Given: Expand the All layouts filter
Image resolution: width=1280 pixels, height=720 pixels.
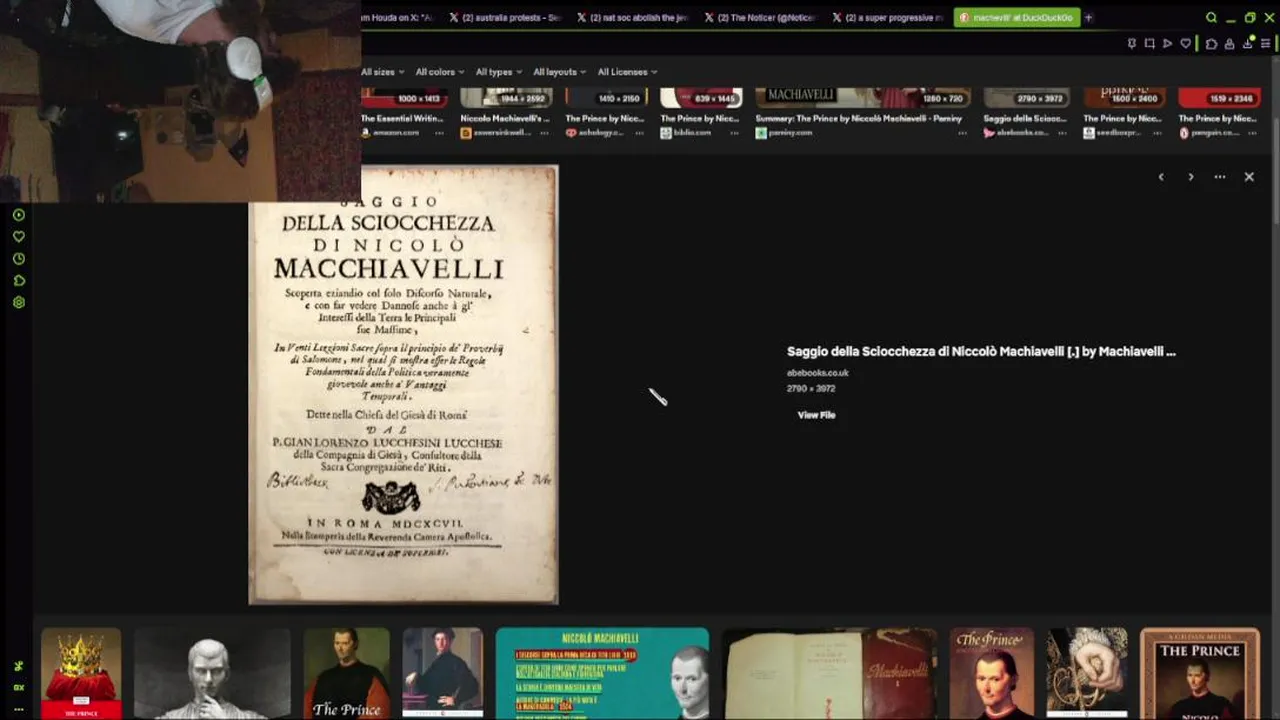Looking at the screenshot, I should pos(559,72).
